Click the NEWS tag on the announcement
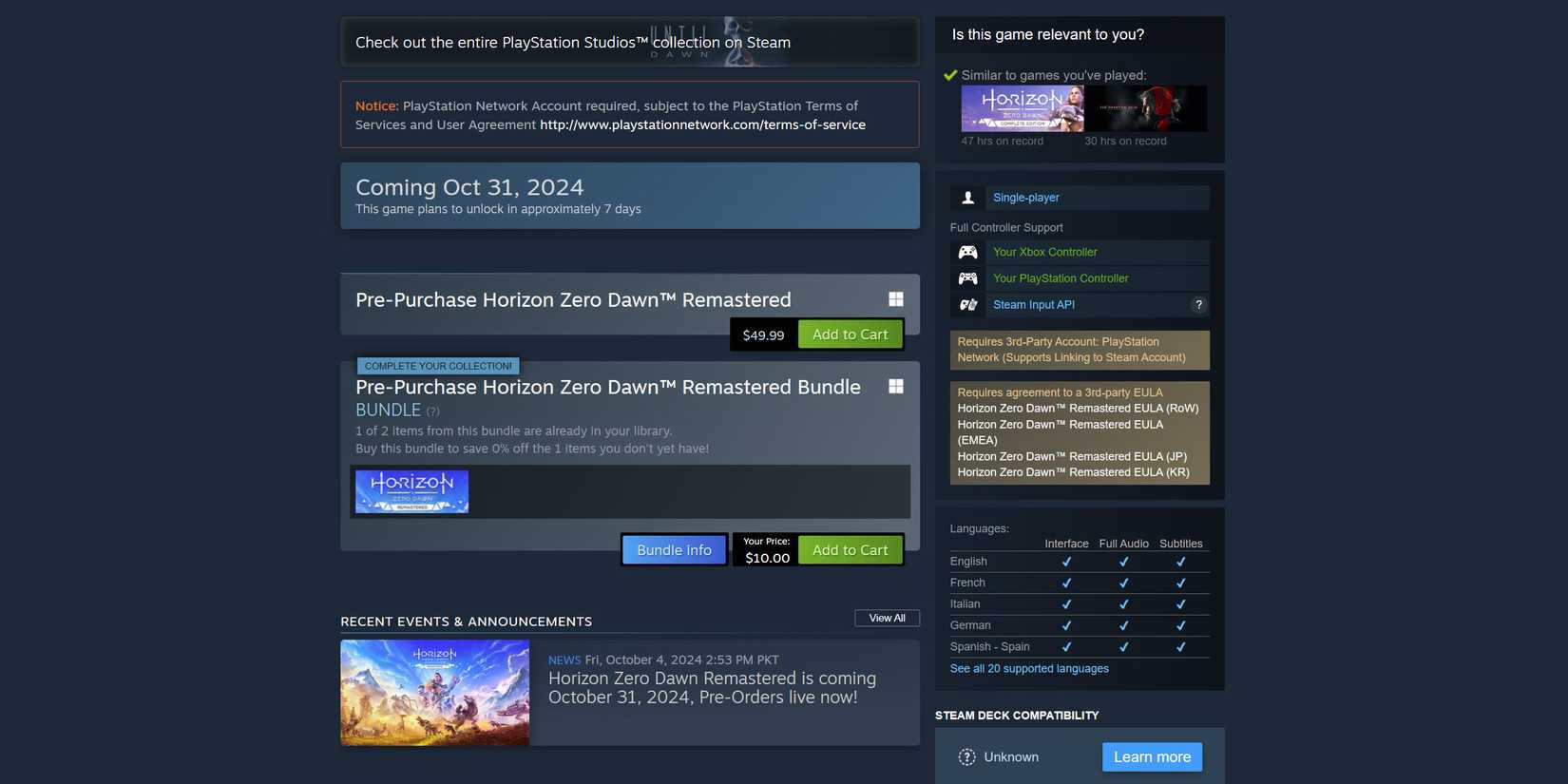The image size is (1568, 784). [564, 660]
